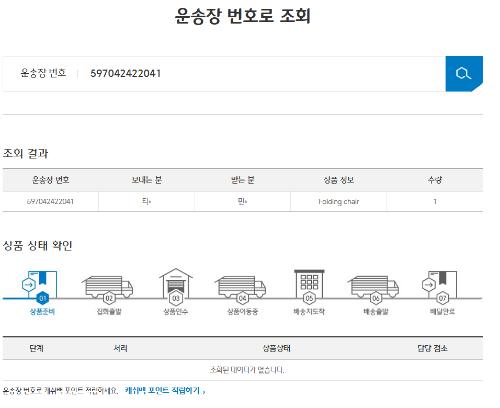500x408 pixels.
Task: Select step 01 product preparation box icon
Action: 39,285
